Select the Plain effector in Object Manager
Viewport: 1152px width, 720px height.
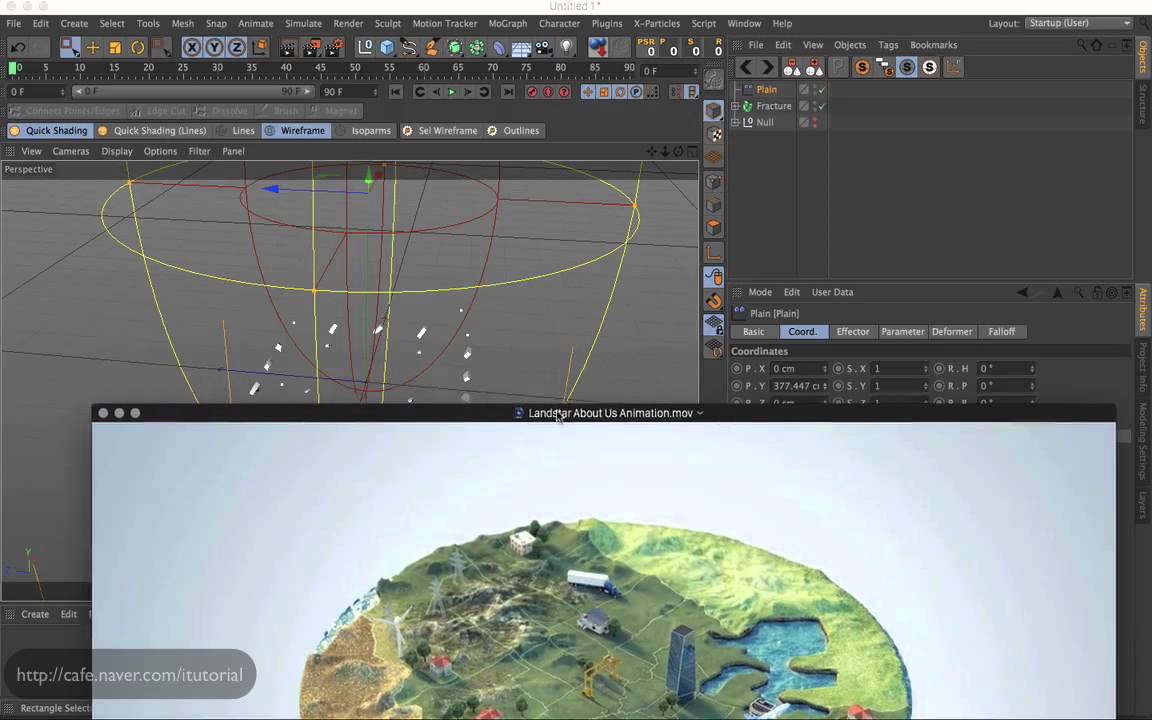(x=766, y=90)
